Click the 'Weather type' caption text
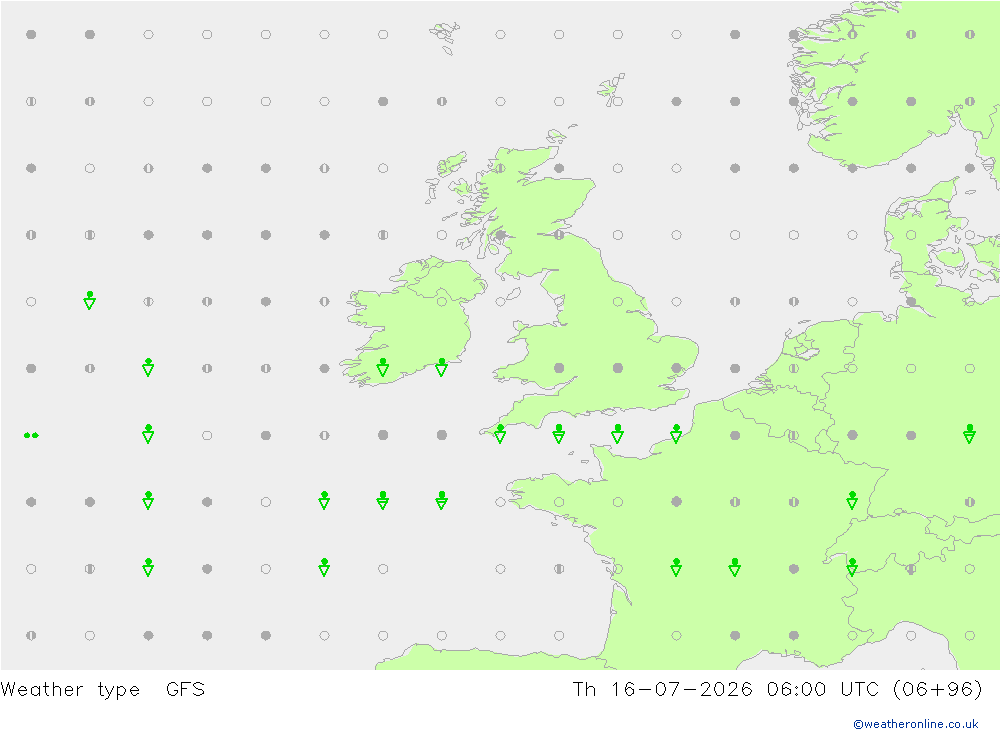 pyautogui.click(x=70, y=690)
